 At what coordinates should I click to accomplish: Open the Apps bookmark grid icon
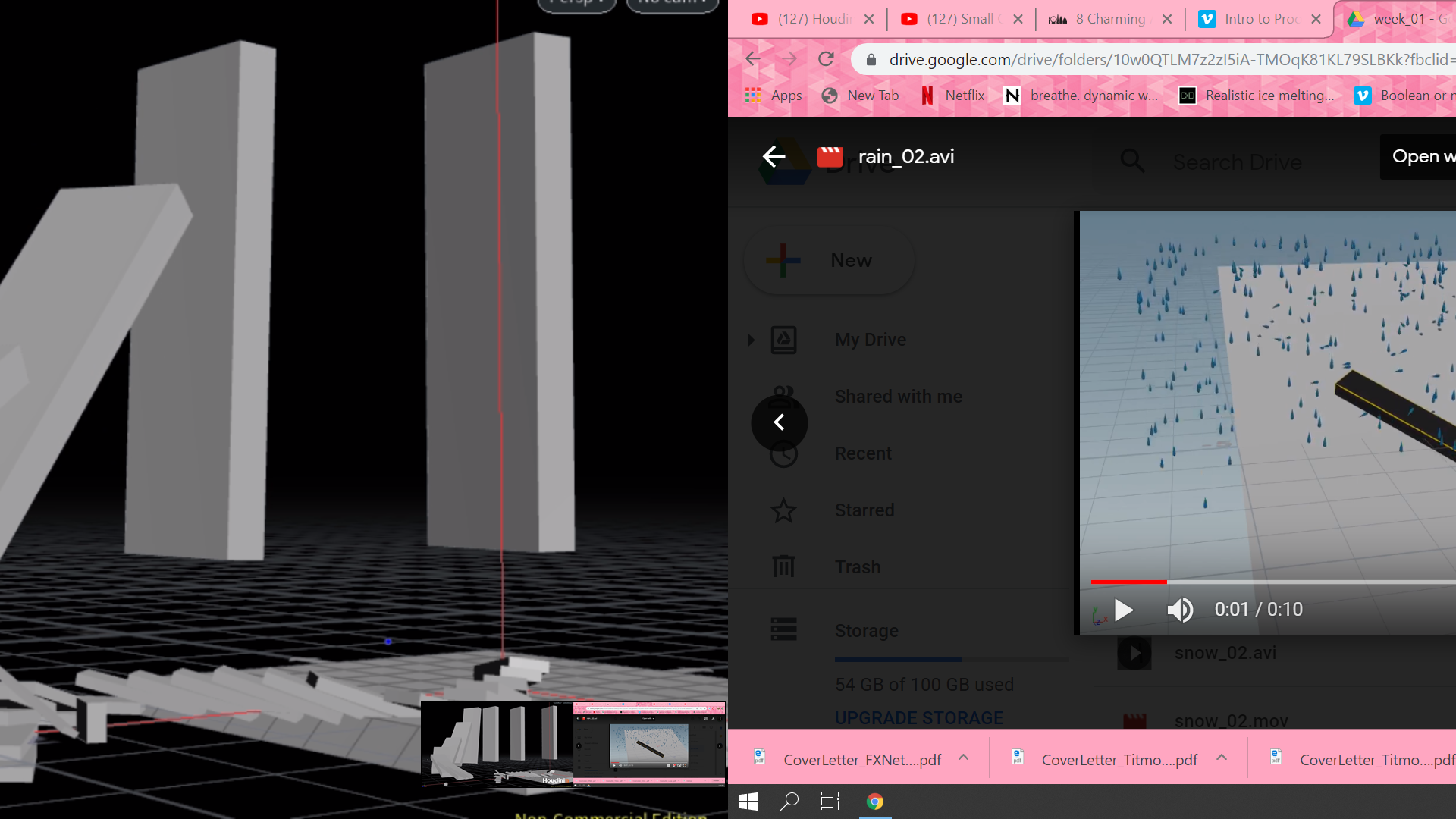pos(753,96)
